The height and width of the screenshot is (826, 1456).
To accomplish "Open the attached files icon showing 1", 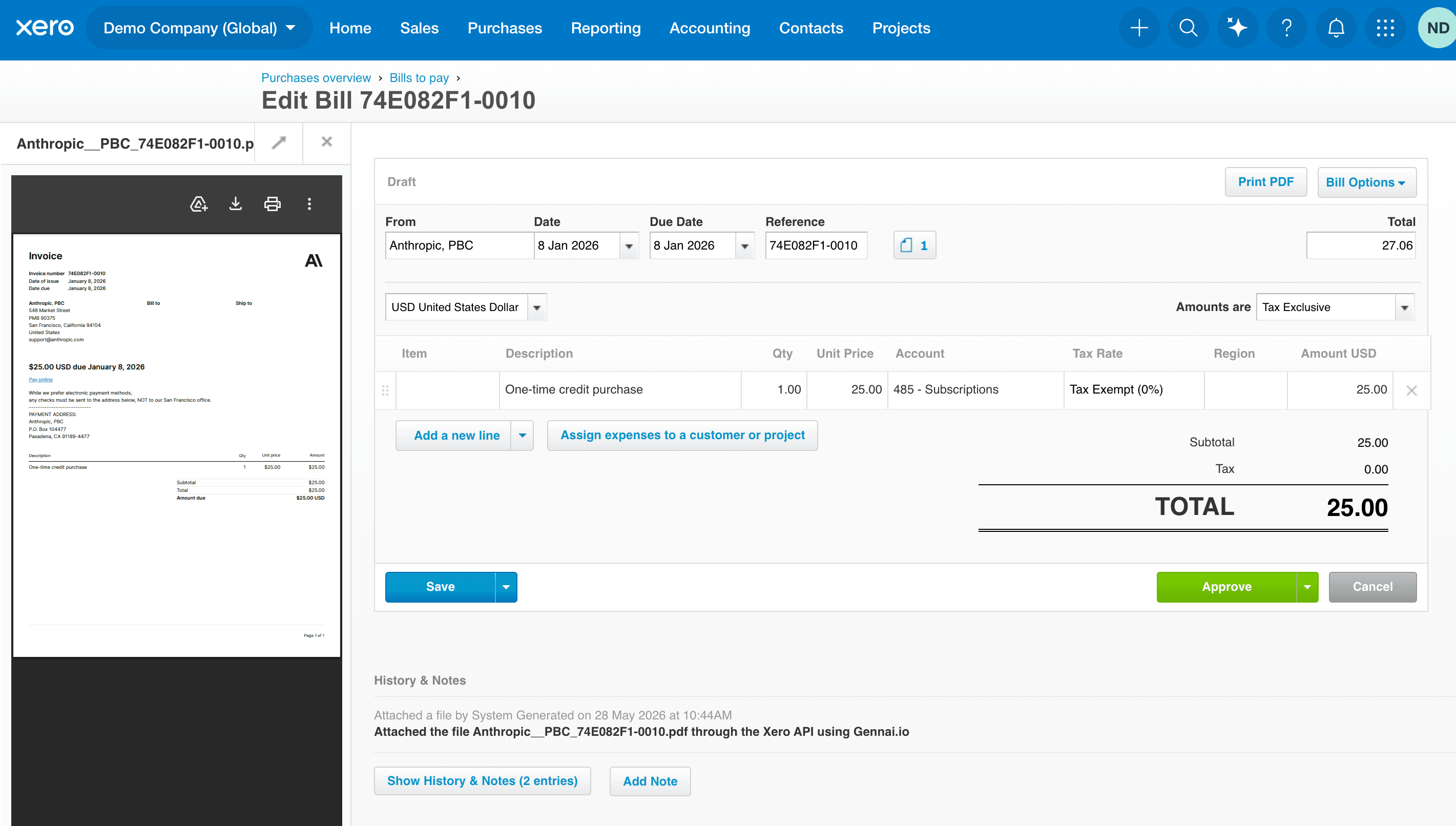I will 914,245.
